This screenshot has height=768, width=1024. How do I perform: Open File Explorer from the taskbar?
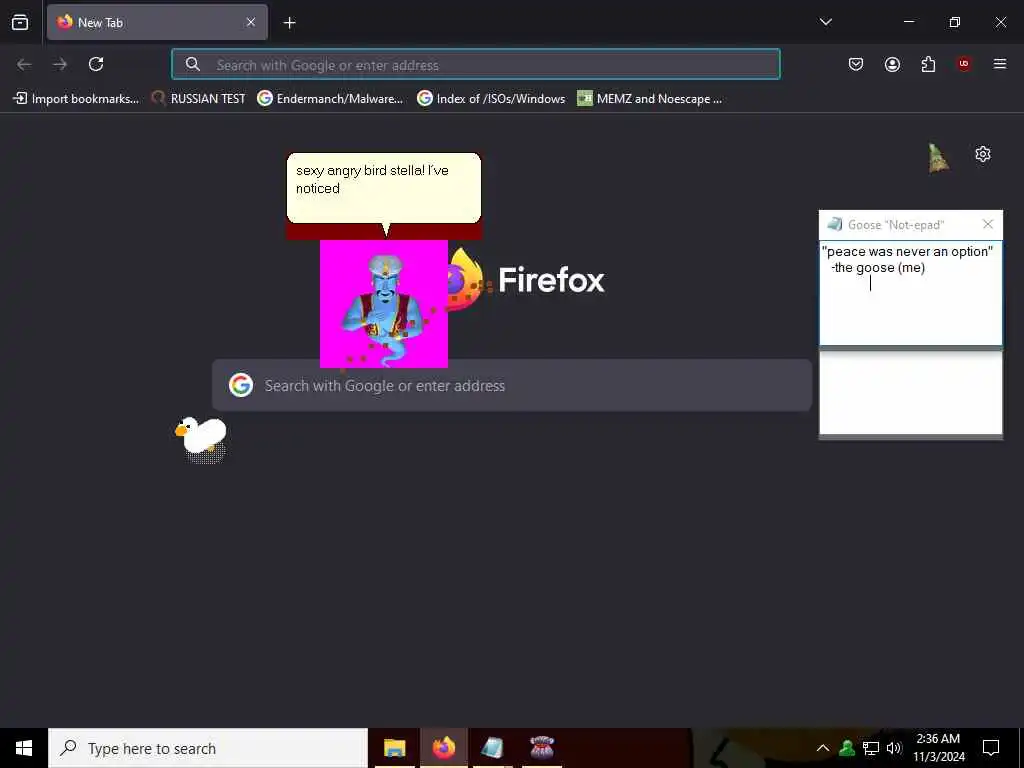click(394, 748)
